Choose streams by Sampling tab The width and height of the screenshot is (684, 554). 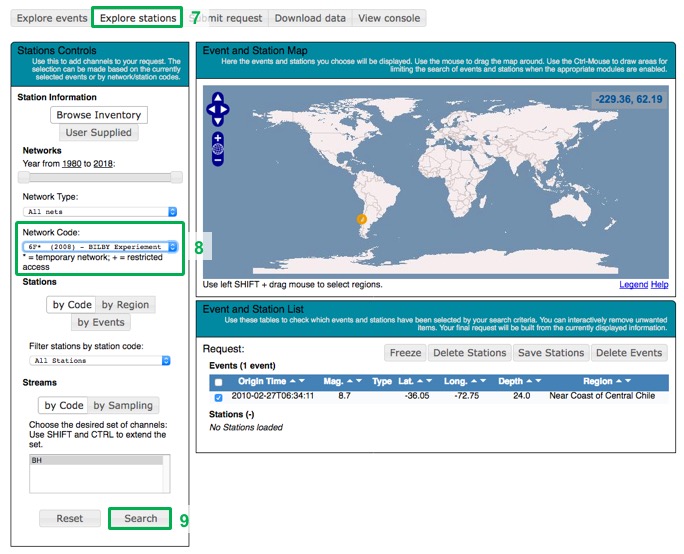[123, 405]
